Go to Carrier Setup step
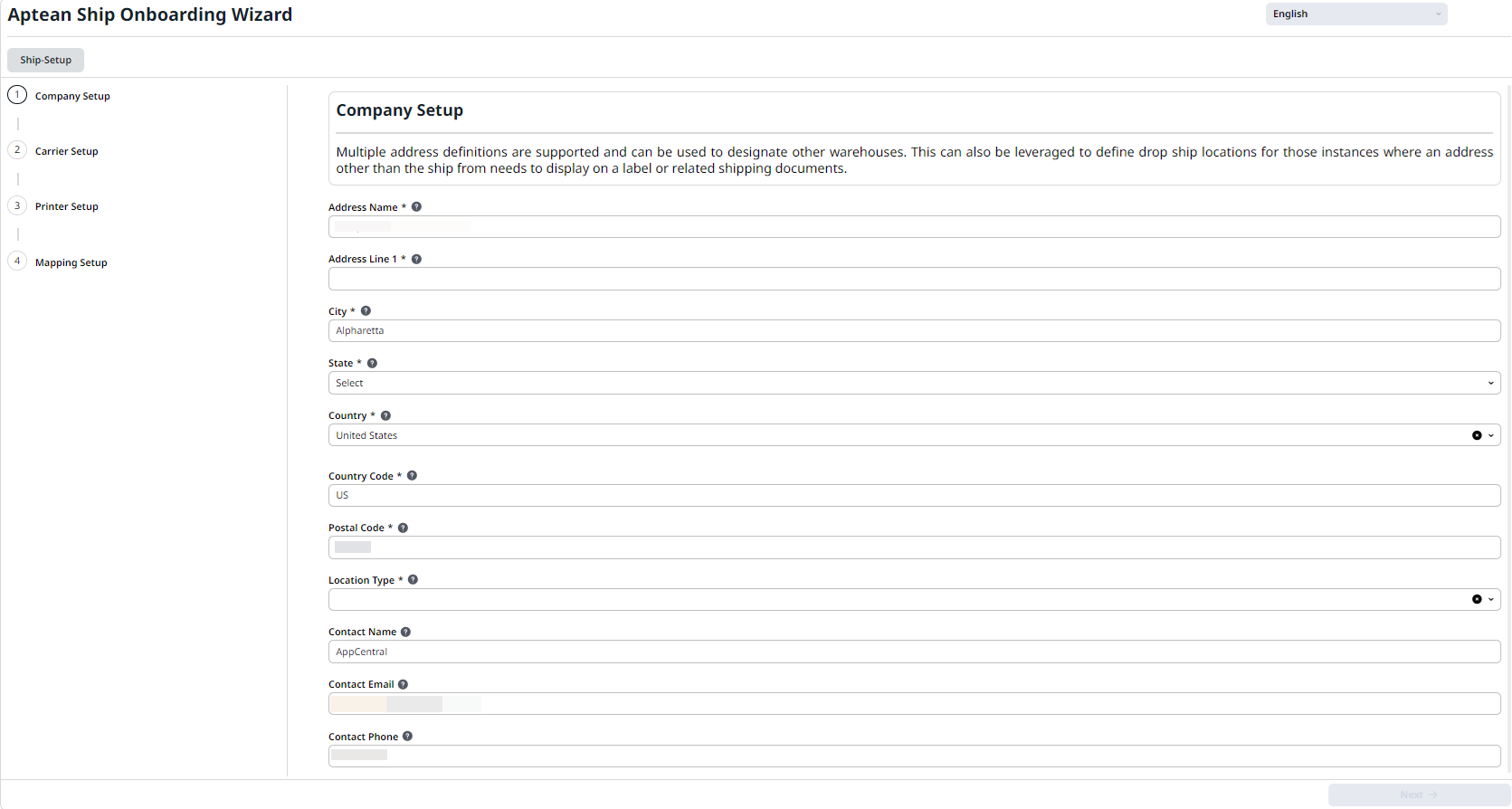 click(66, 151)
